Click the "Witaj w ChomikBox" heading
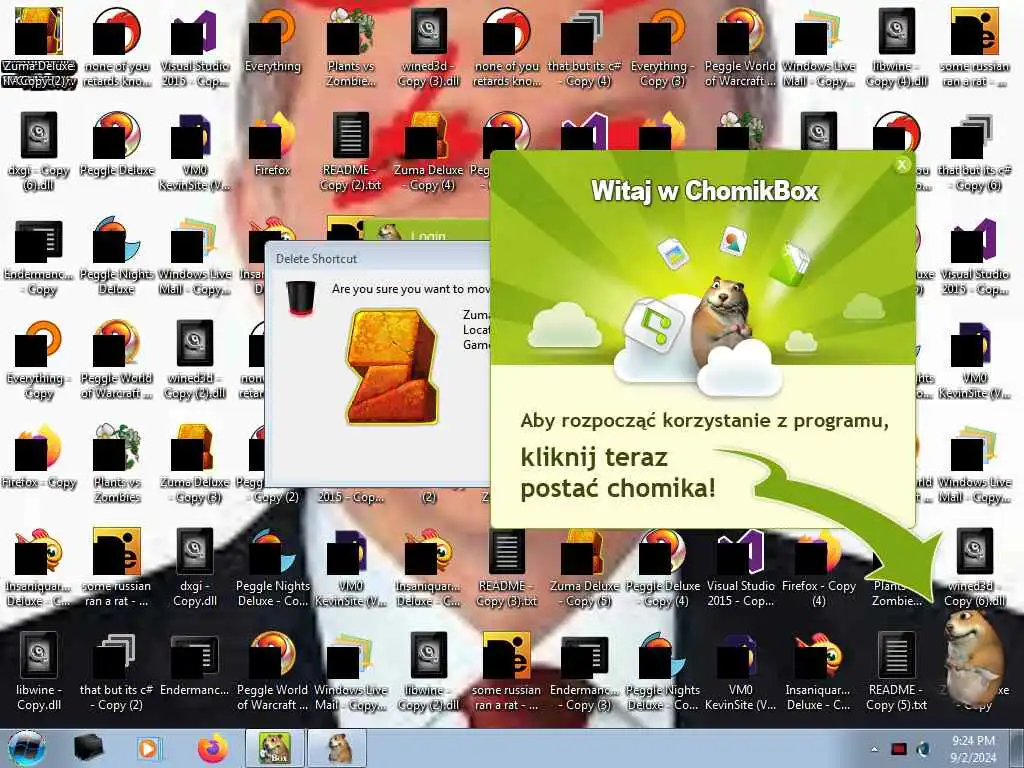The image size is (1024, 768). click(705, 191)
